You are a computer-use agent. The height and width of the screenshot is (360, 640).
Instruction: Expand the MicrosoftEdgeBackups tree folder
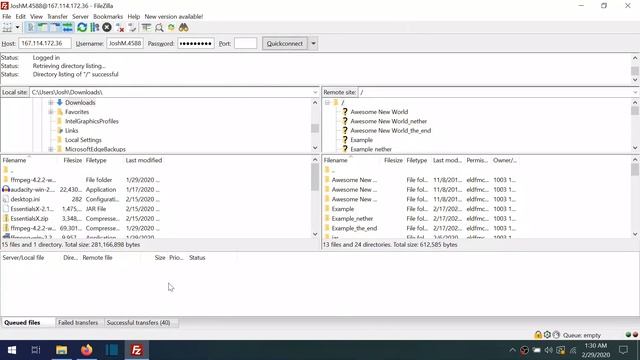(x=51, y=149)
